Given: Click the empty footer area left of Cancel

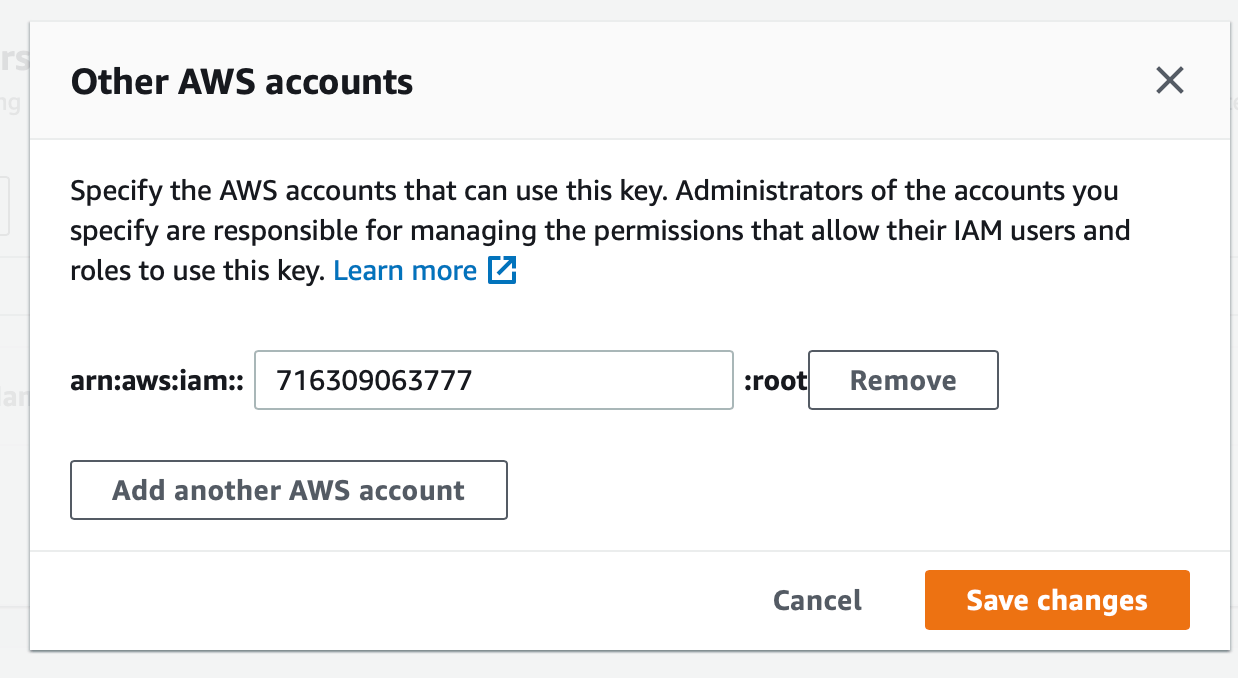Looking at the screenshot, I should [x=400, y=600].
